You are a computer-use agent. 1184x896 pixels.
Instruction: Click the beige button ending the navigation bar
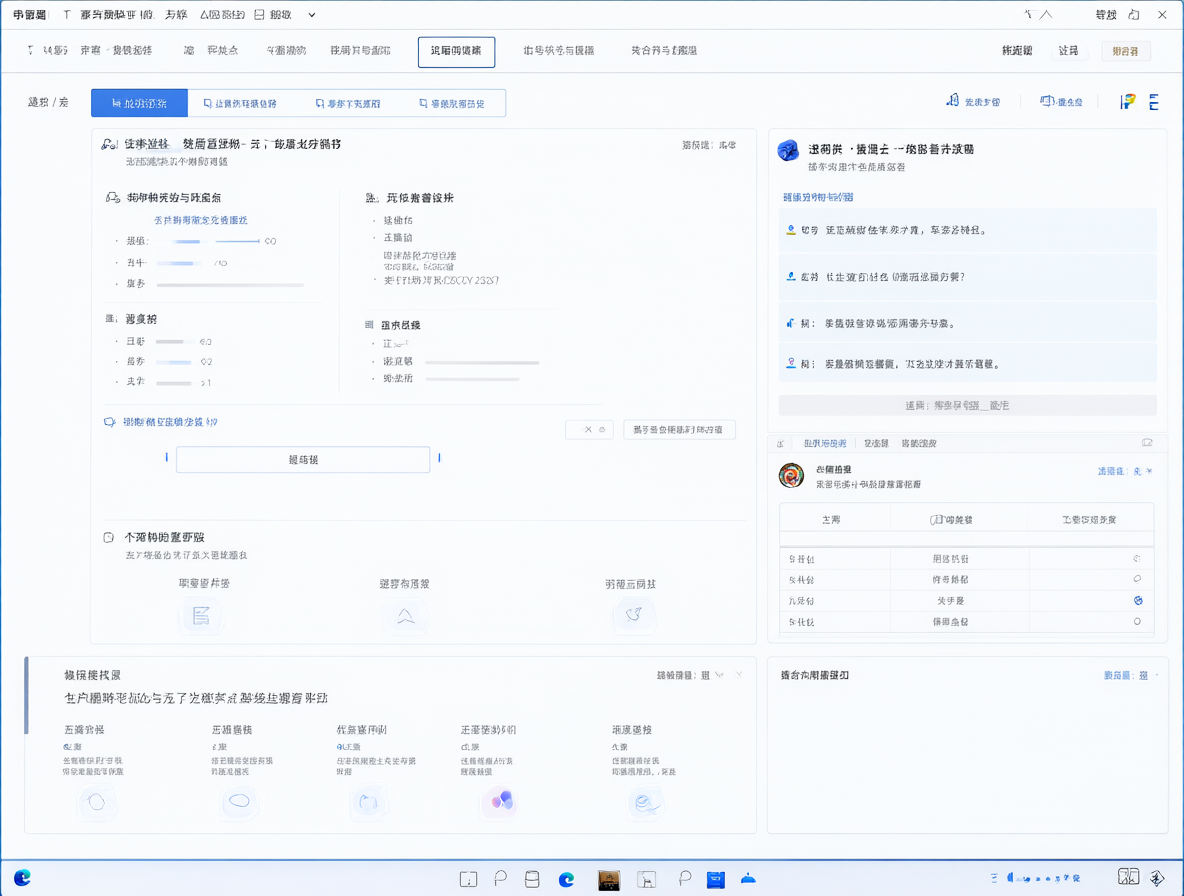pos(1125,51)
